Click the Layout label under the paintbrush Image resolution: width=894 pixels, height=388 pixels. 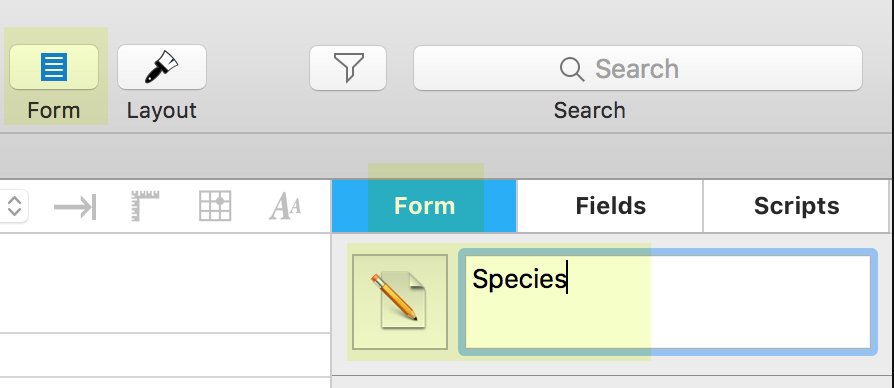pos(161,110)
